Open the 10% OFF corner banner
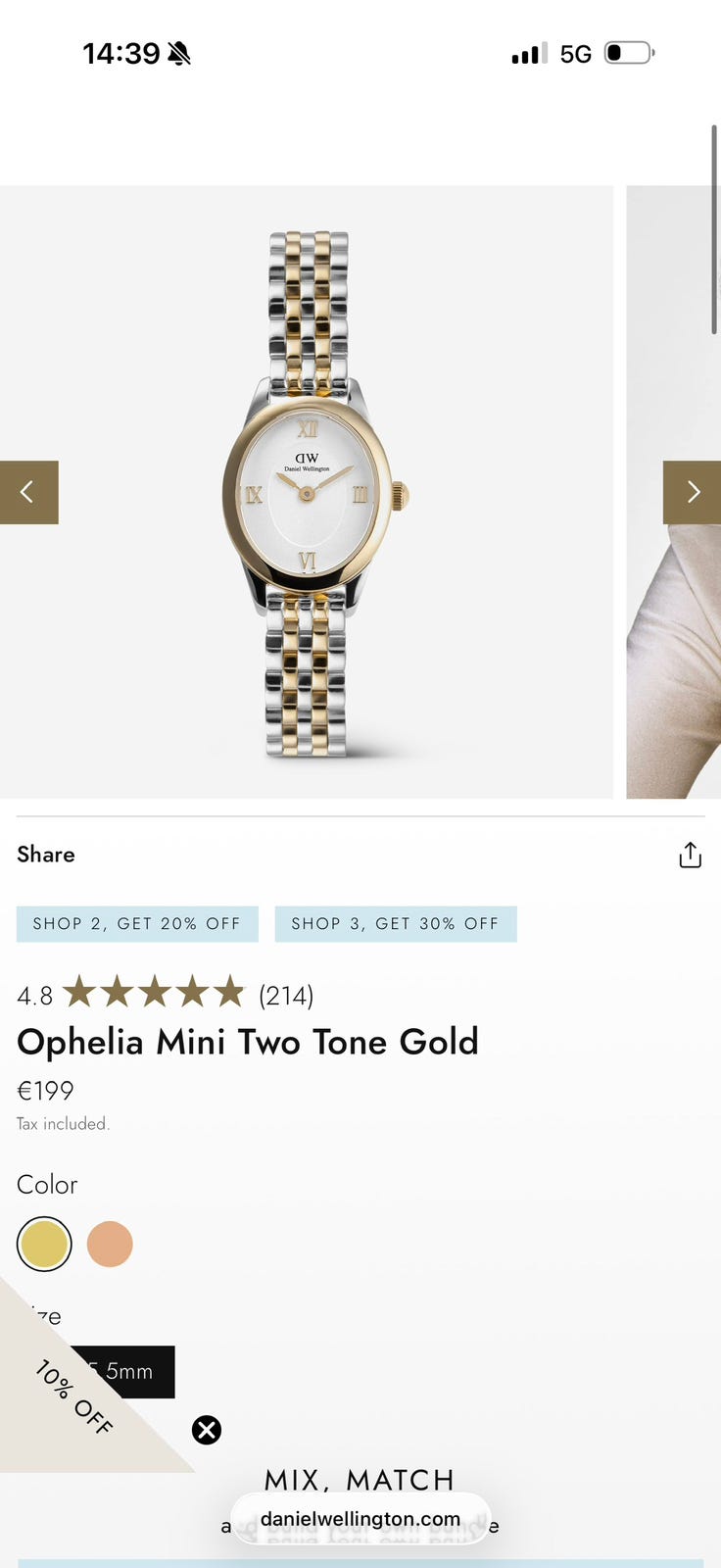The height and width of the screenshot is (1568, 721). (x=69, y=1401)
